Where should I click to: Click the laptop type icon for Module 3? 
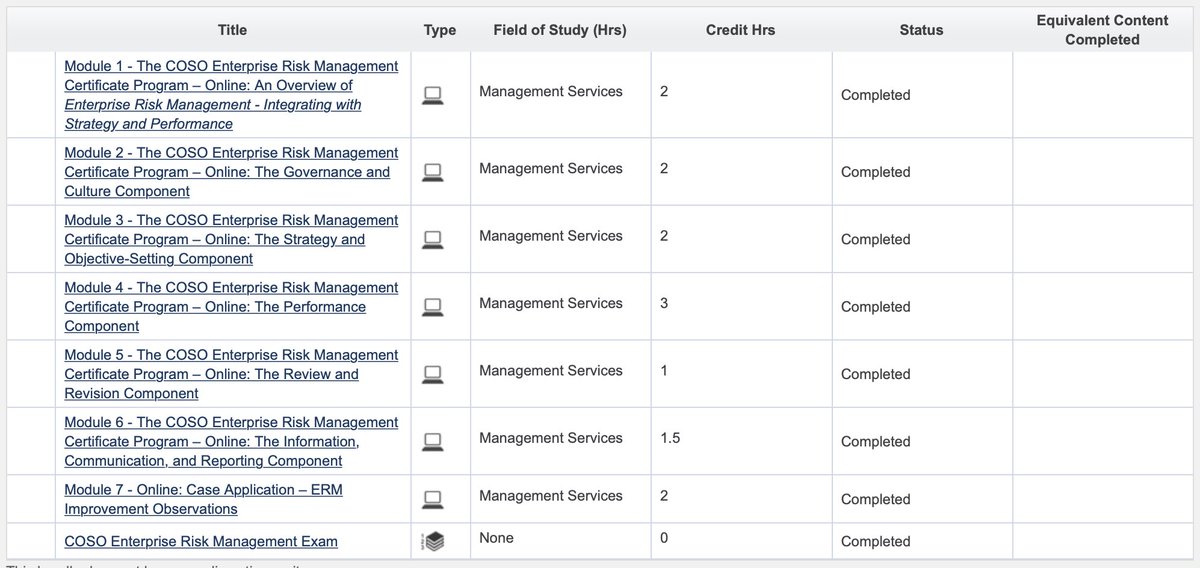tap(432, 239)
